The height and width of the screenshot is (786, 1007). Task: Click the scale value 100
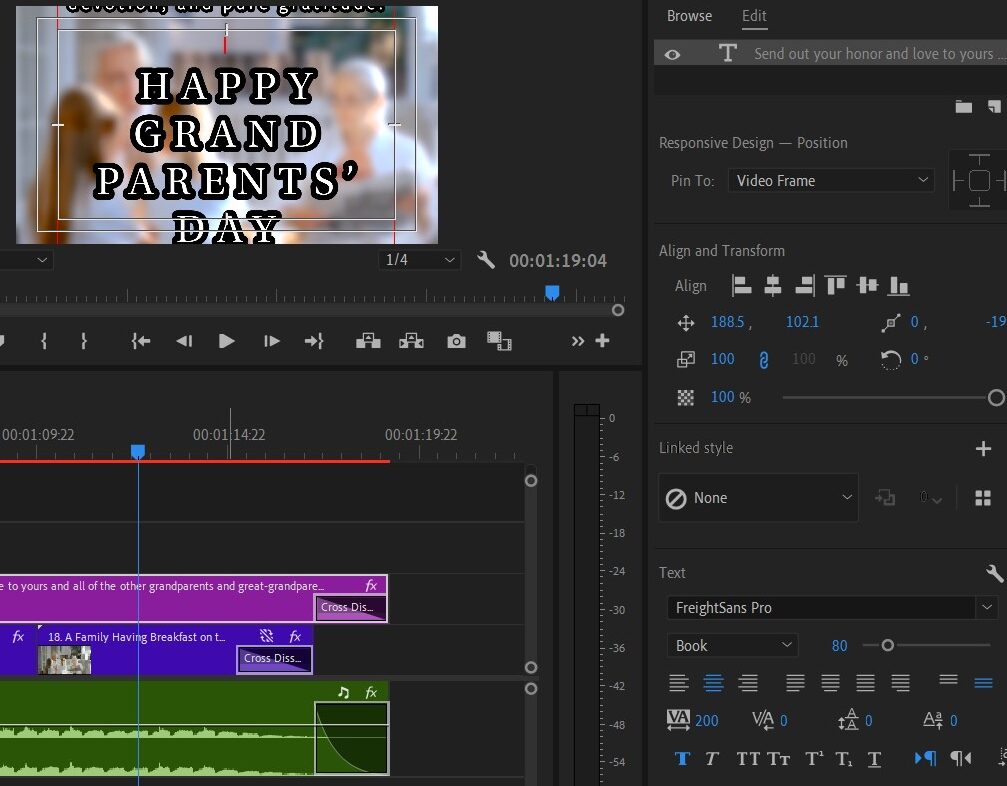point(722,359)
